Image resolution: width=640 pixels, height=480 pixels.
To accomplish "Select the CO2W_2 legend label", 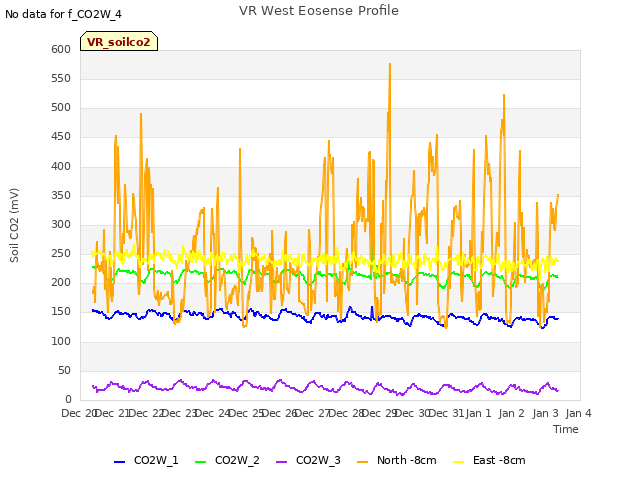I will point(237,460).
